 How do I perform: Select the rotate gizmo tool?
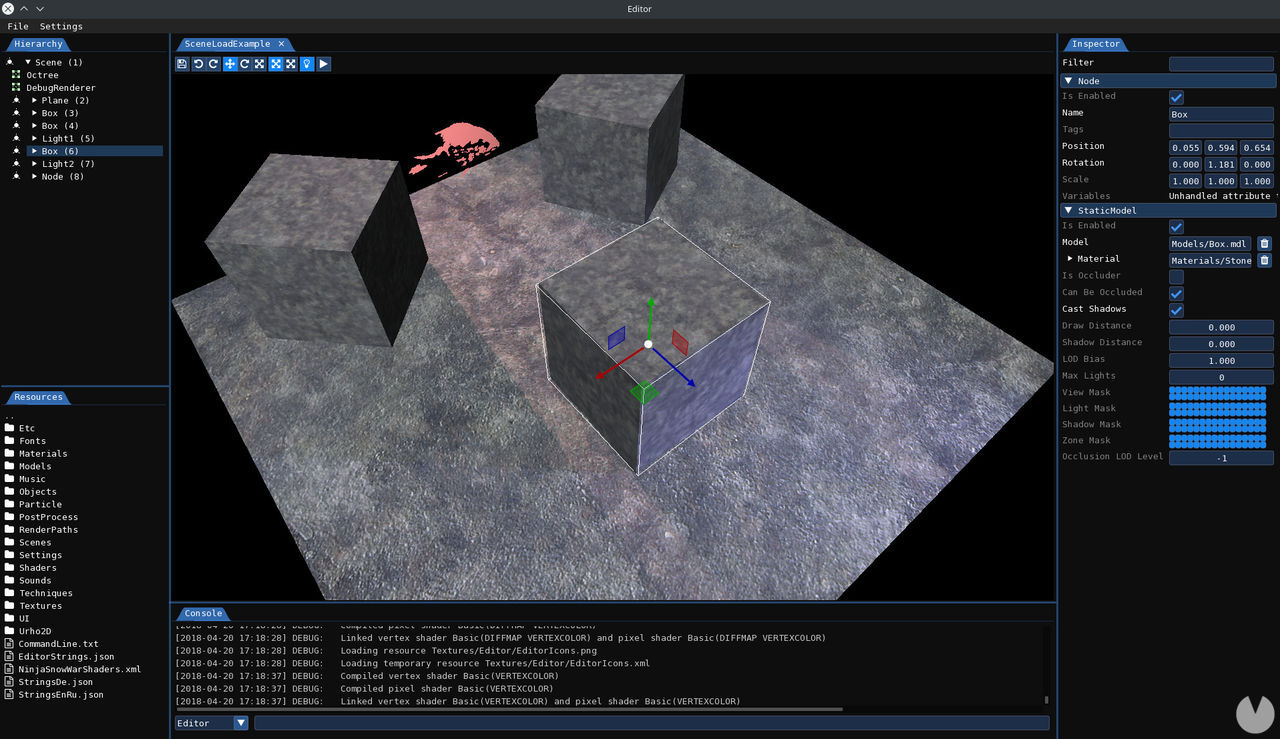244,64
